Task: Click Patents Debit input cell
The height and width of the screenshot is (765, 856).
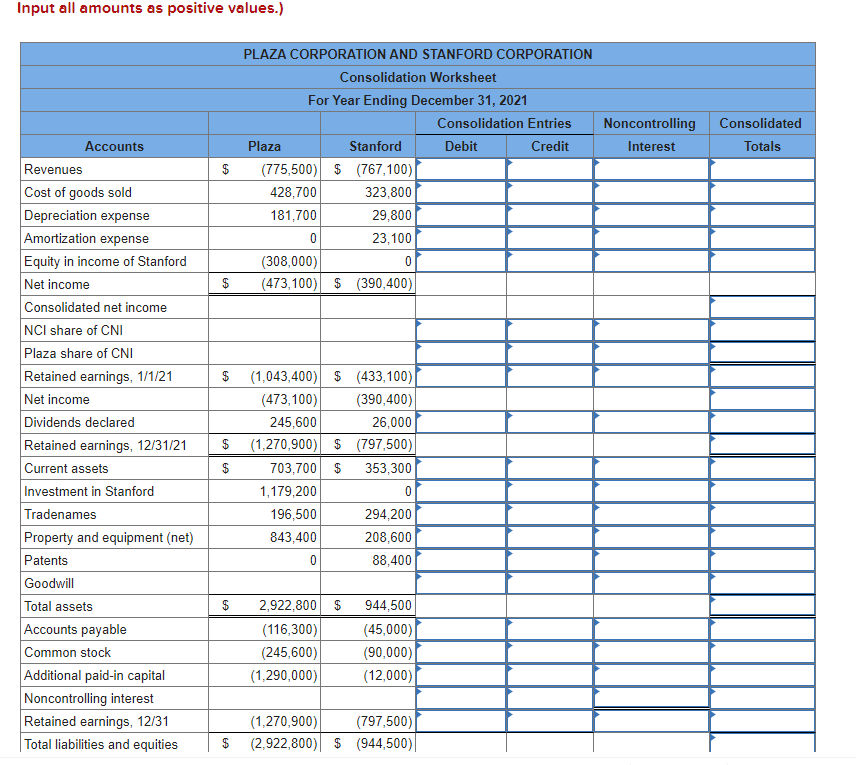Action: point(461,560)
